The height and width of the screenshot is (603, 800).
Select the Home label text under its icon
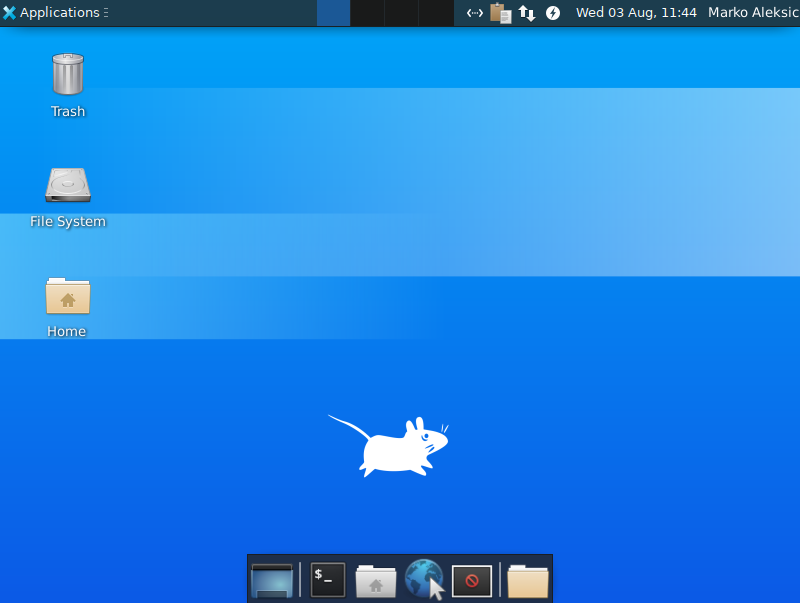pyautogui.click(x=66, y=331)
